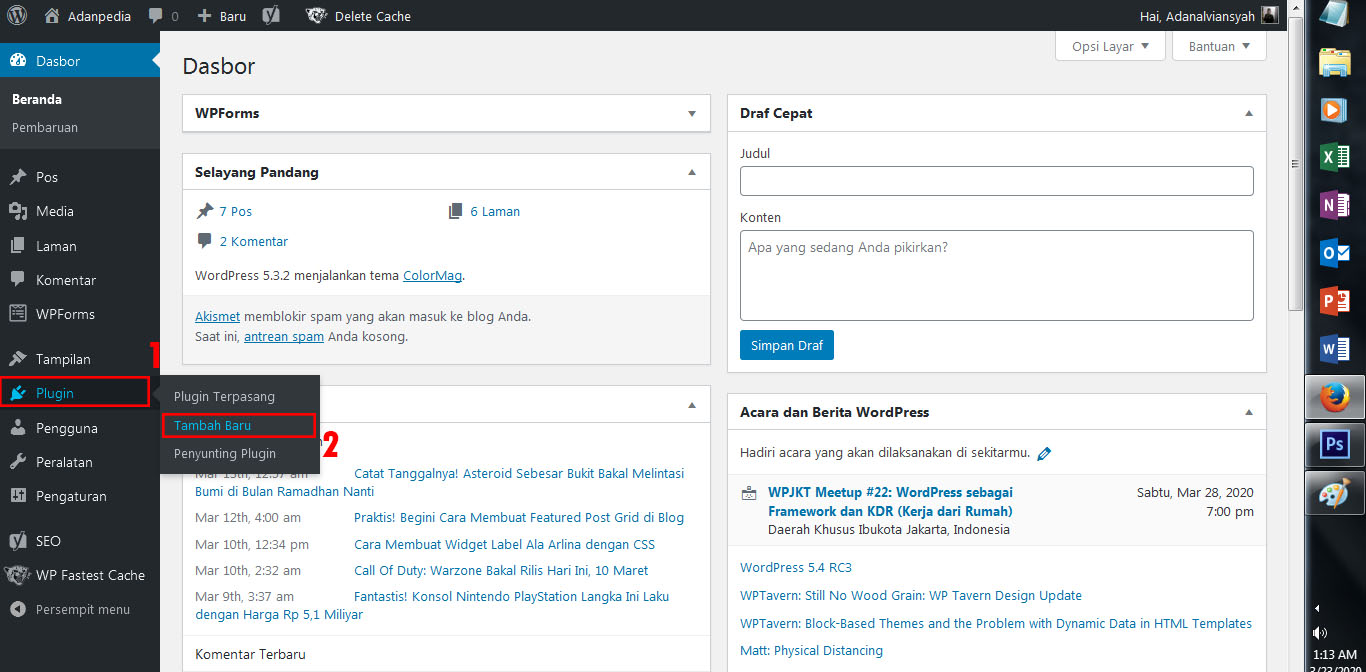Click the Judul text input field

click(996, 181)
